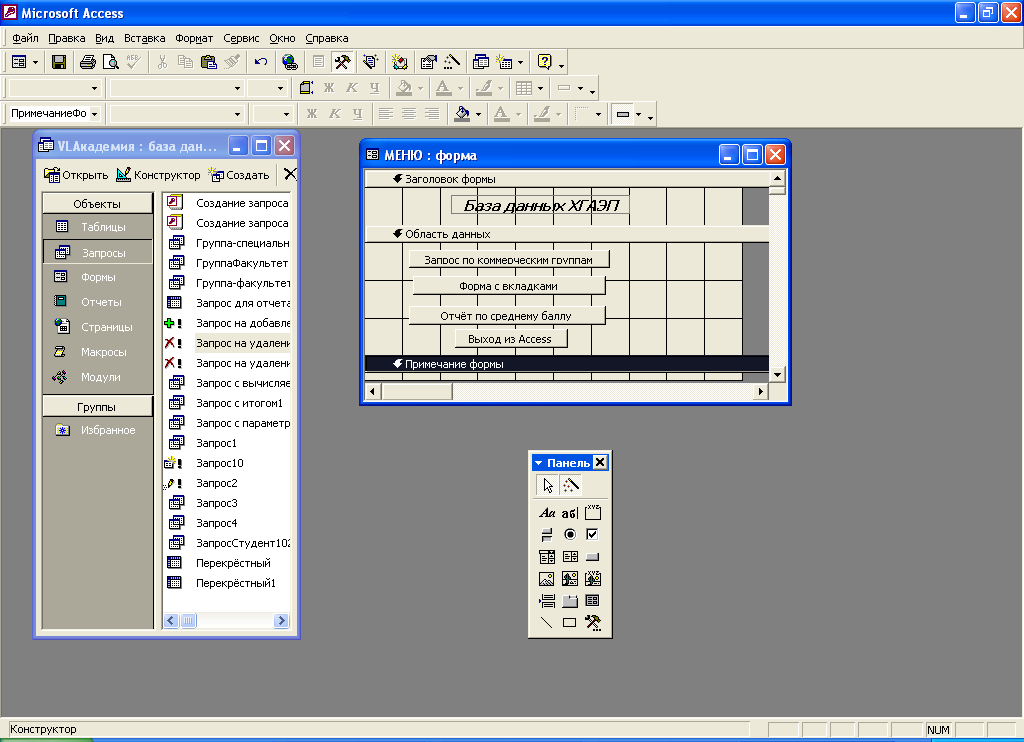Click Открыть in database window

(x=76, y=174)
